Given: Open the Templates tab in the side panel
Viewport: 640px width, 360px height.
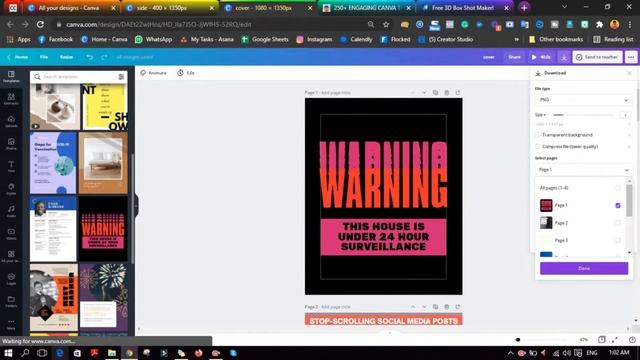Looking at the screenshot, I should (x=11, y=76).
